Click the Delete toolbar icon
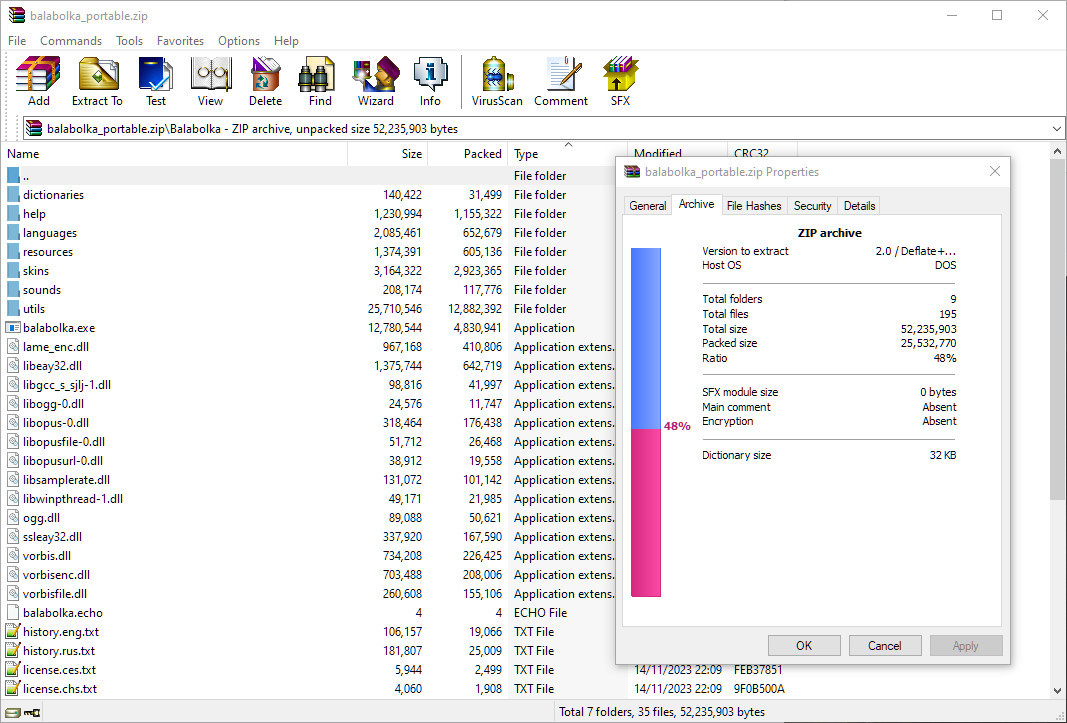The image size is (1067, 723). [265, 74]
